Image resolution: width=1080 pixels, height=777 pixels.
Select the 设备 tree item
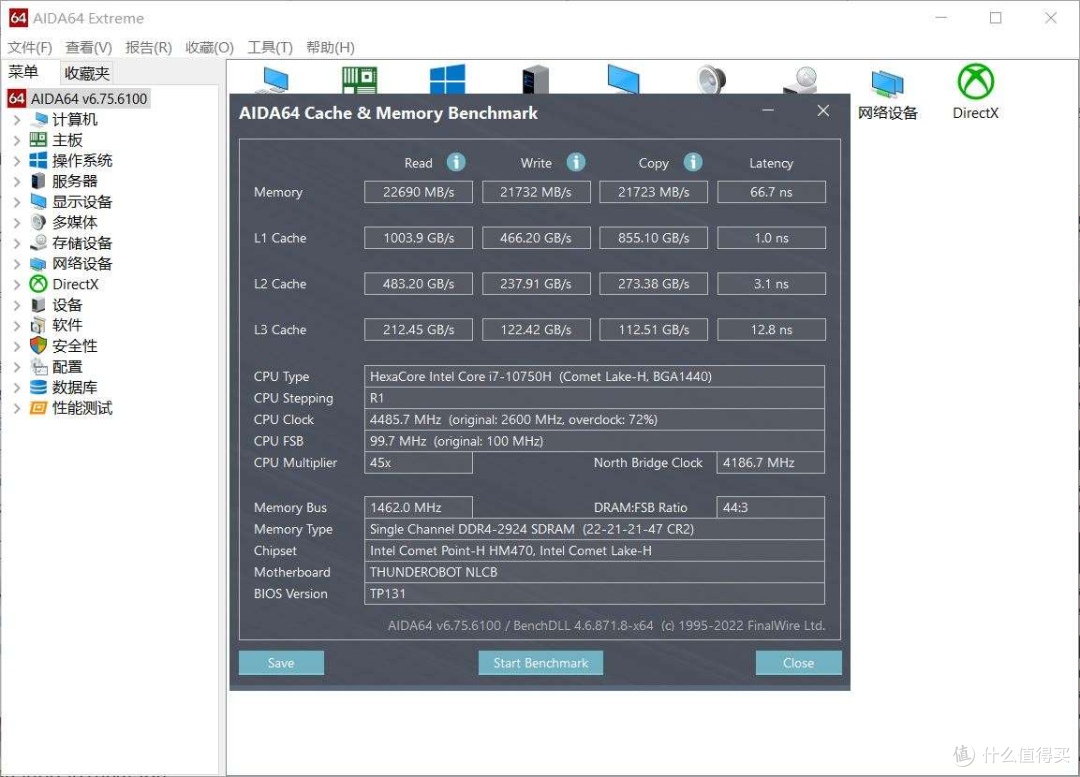pos(67,304)
